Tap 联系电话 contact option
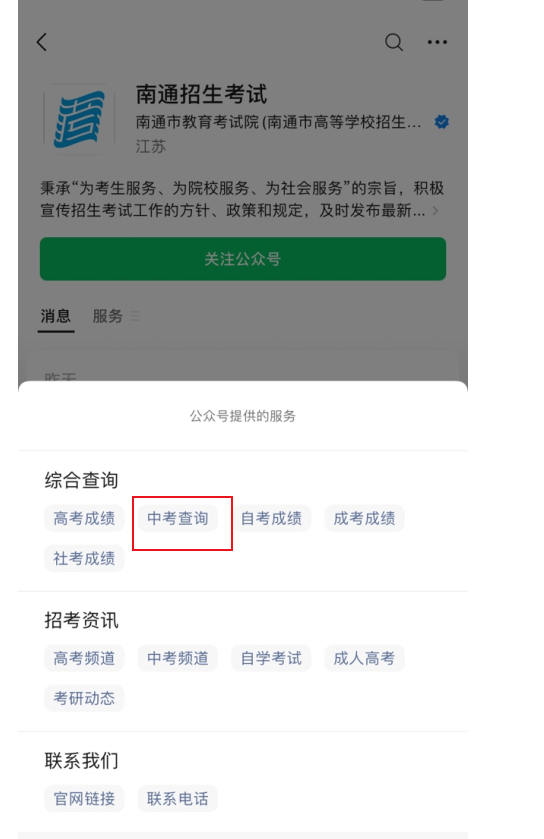Image resolution: width=544 pixels, height=839 pixels. click(x=178, y=798)
